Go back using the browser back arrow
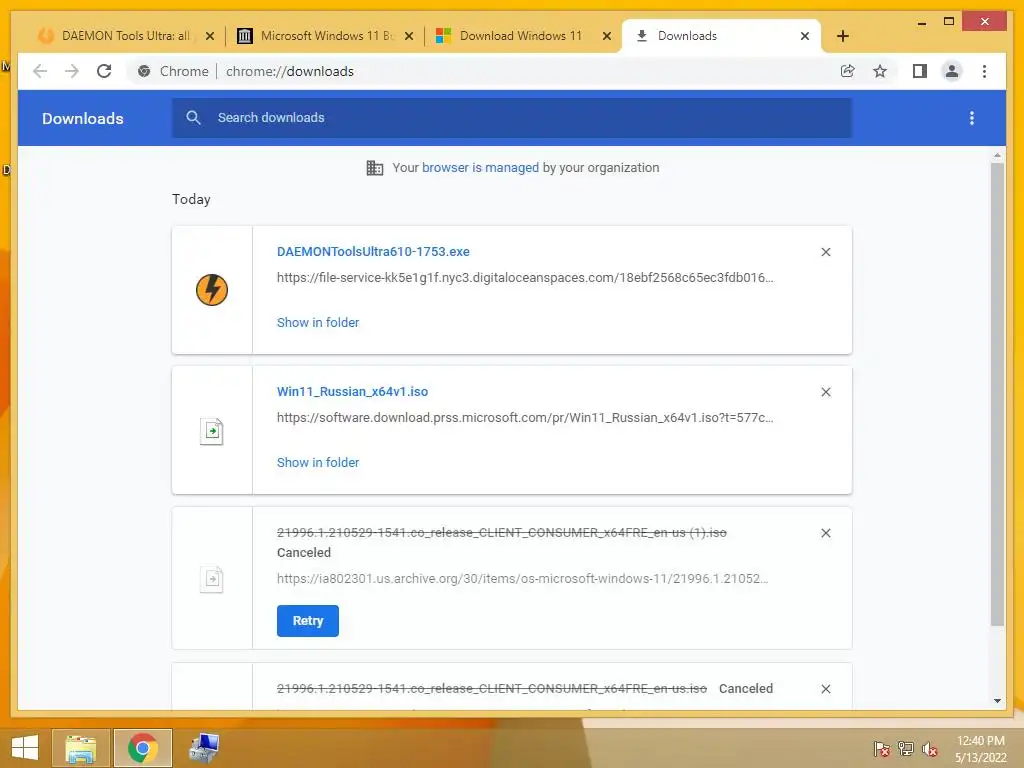1024x768 pixels. pos(40,71)
